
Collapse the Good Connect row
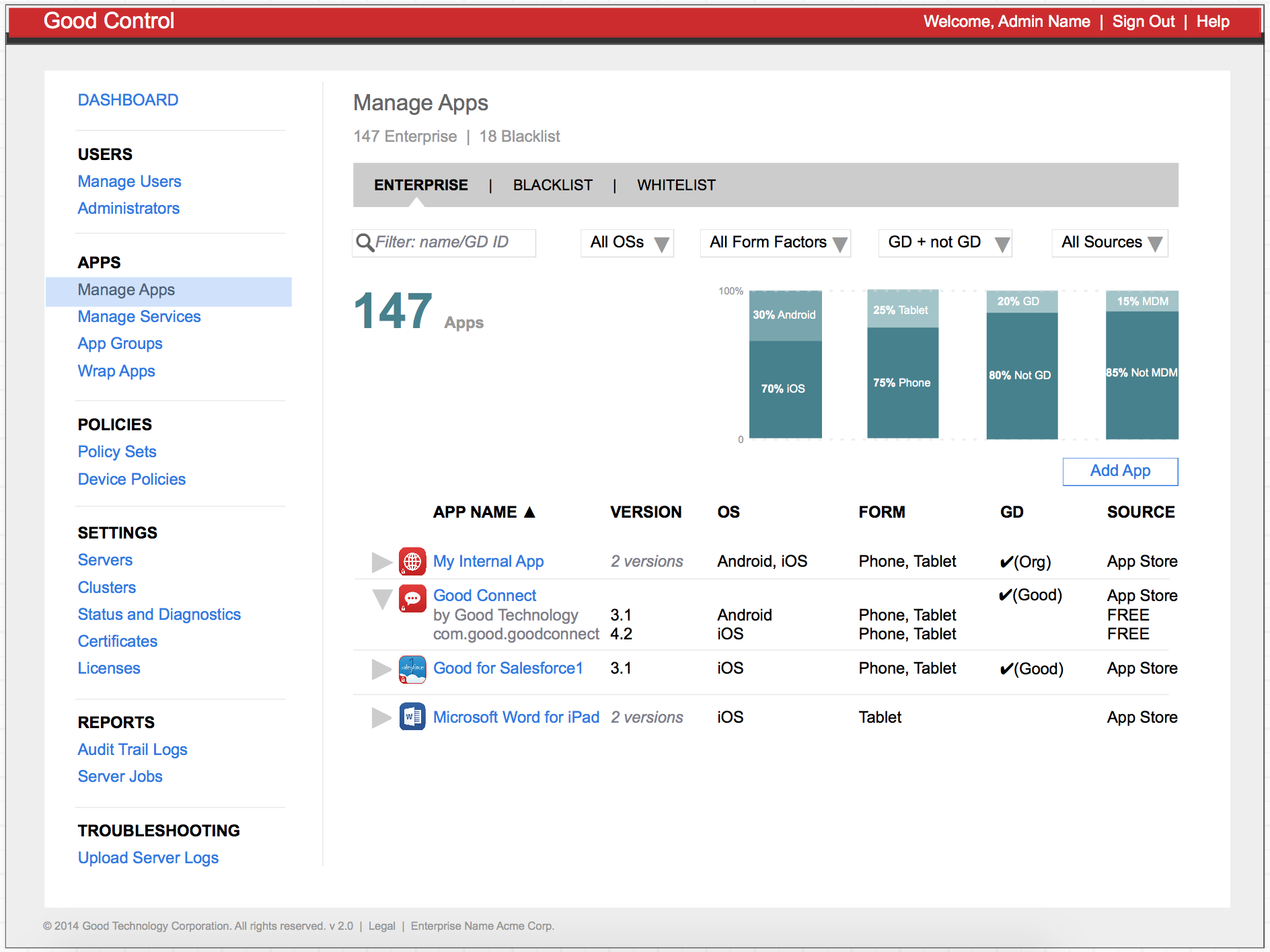[x=382, y=599]
